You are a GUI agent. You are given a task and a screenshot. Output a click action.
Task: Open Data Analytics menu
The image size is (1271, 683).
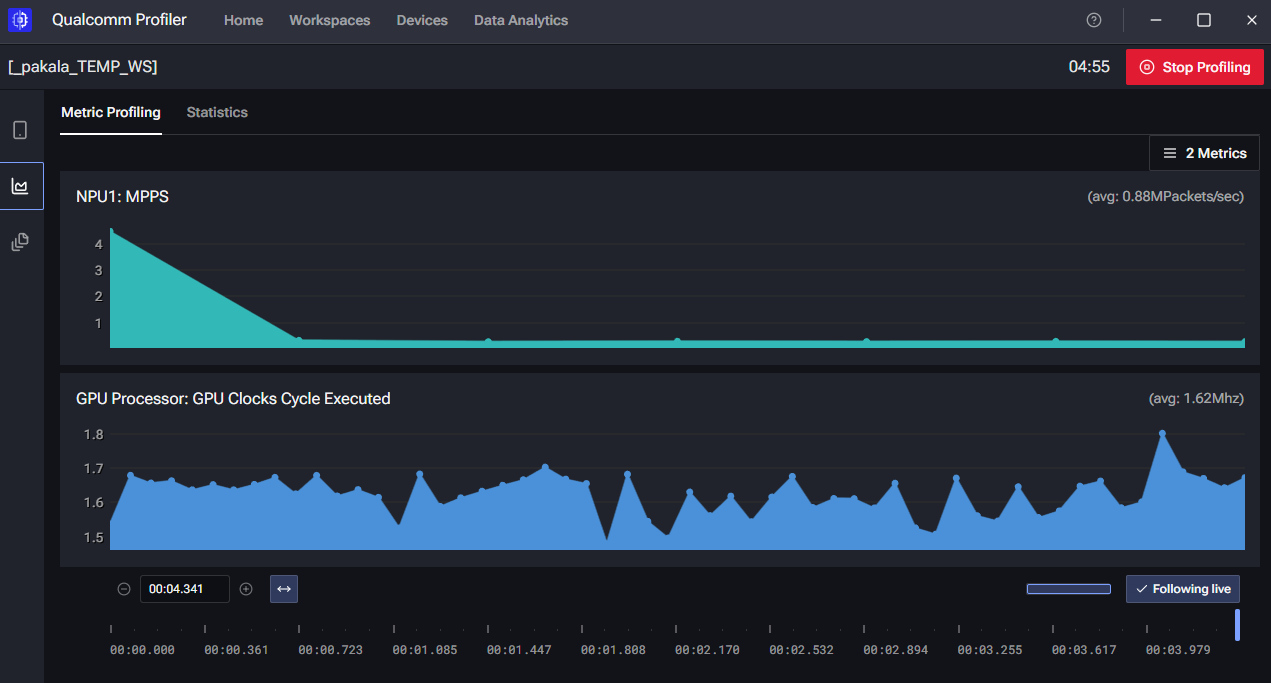coord(521,20)
